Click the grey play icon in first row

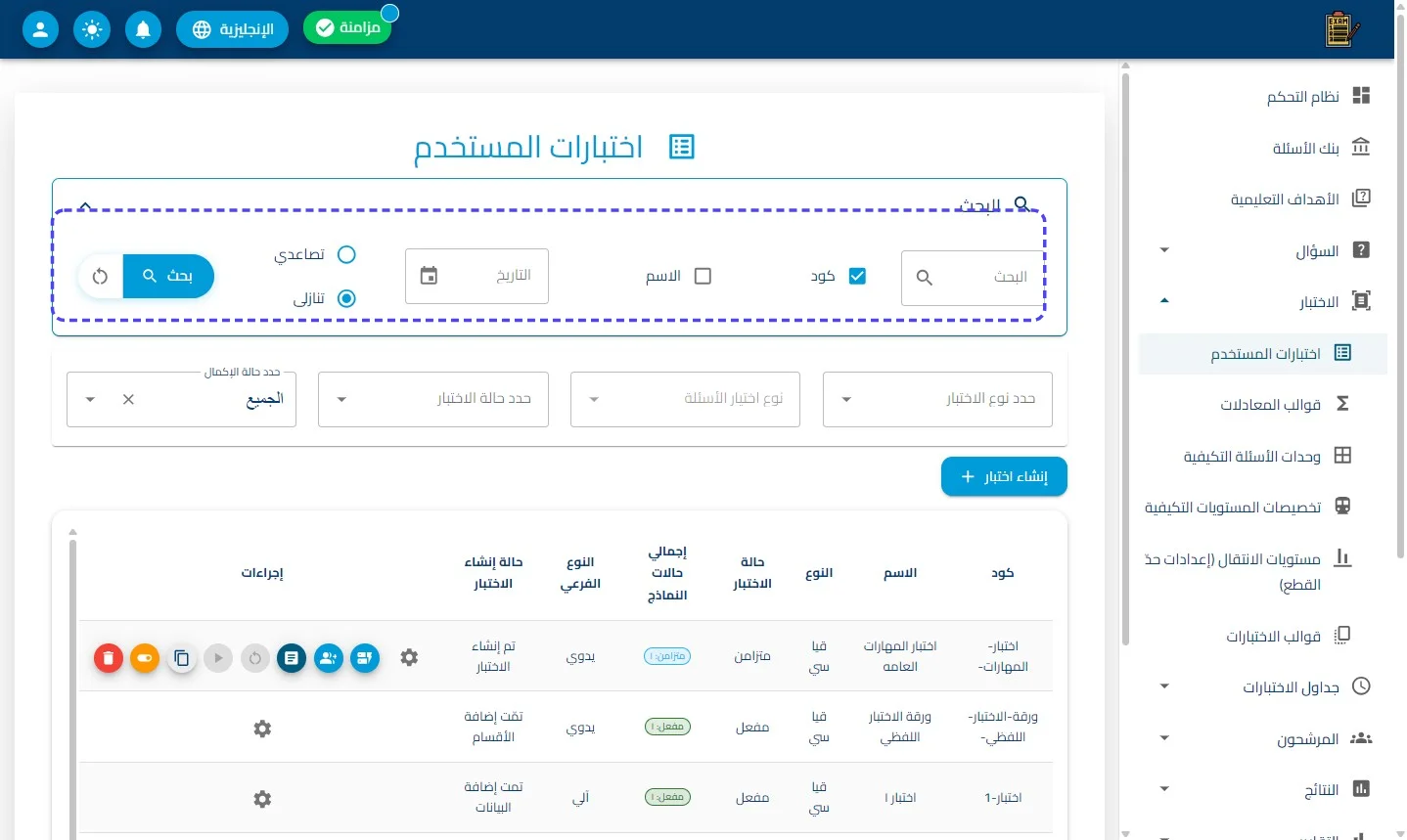[x=218, y=658]
